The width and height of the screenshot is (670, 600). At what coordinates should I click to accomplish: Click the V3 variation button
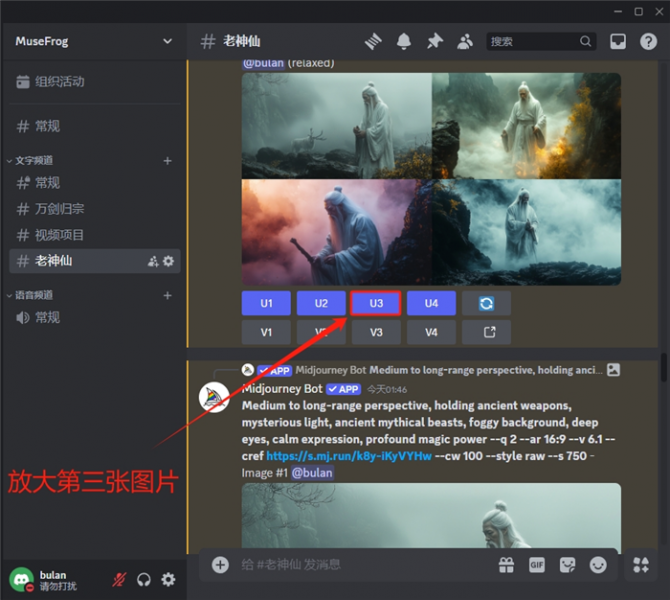pos(376,332)
